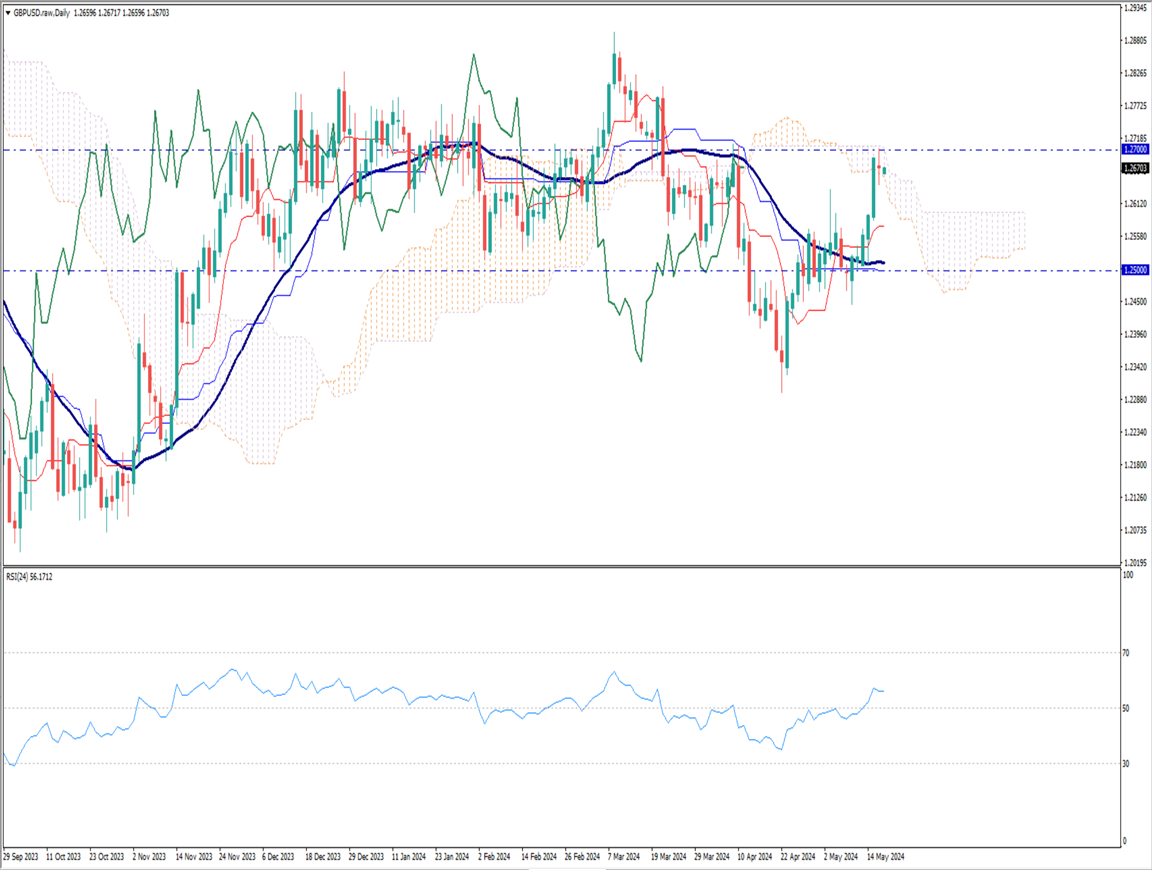Select the 1.25000 blue price tag
1152x870 pixels.
(1134, 270)
